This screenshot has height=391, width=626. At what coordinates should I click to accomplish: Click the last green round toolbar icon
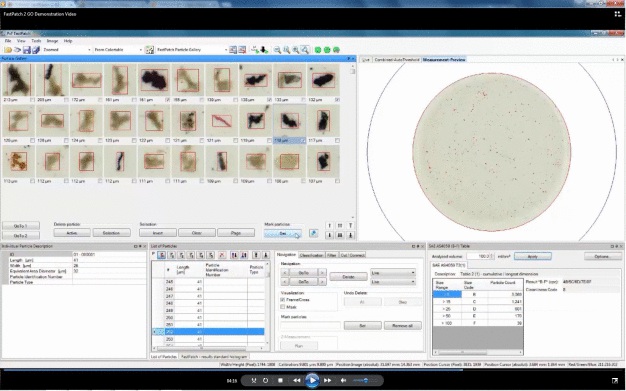(x=336, y=50)
